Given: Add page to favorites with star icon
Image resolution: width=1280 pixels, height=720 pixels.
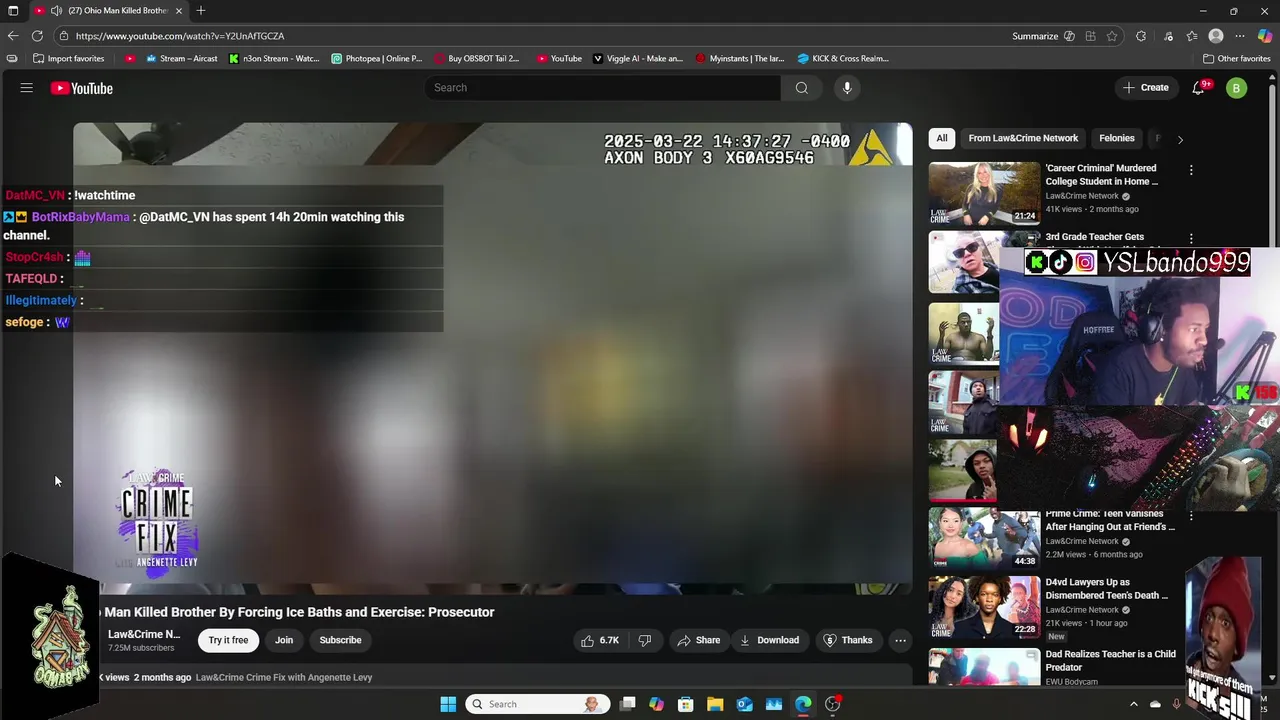Looking at the screenshot, I should tap(1112, 36).
